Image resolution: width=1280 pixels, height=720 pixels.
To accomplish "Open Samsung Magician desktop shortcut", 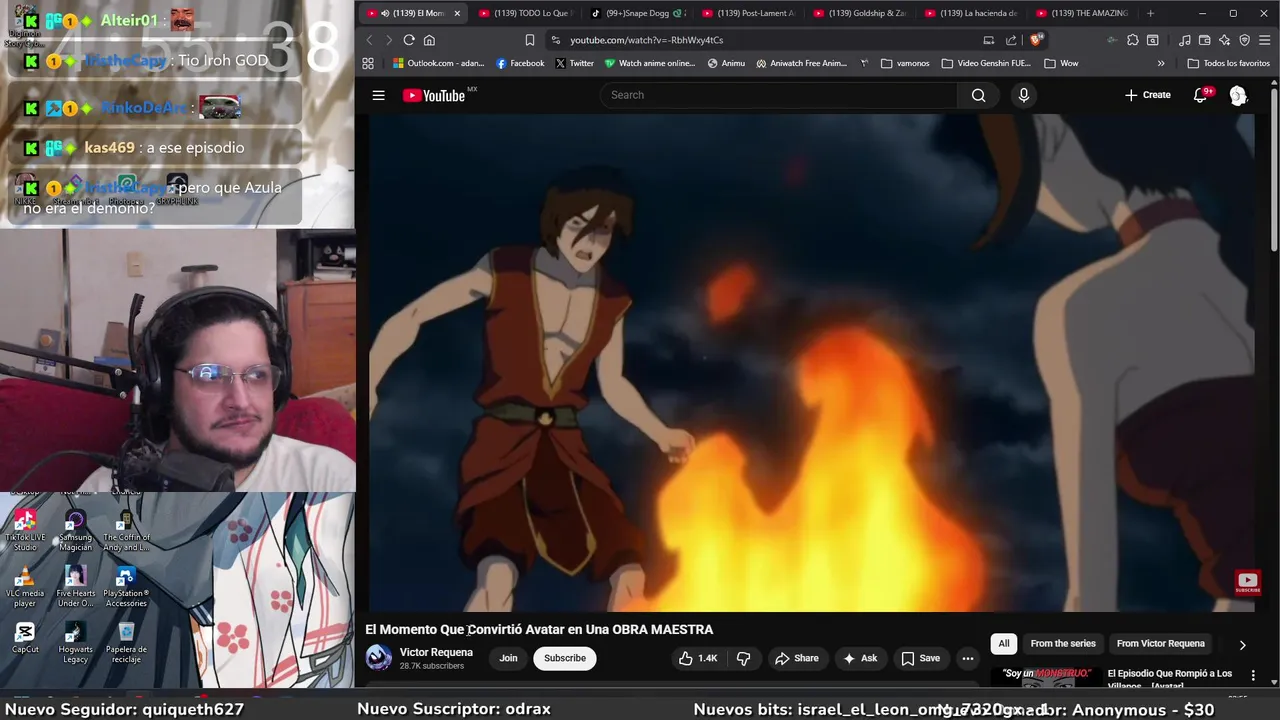I will [x=75, y=530].
